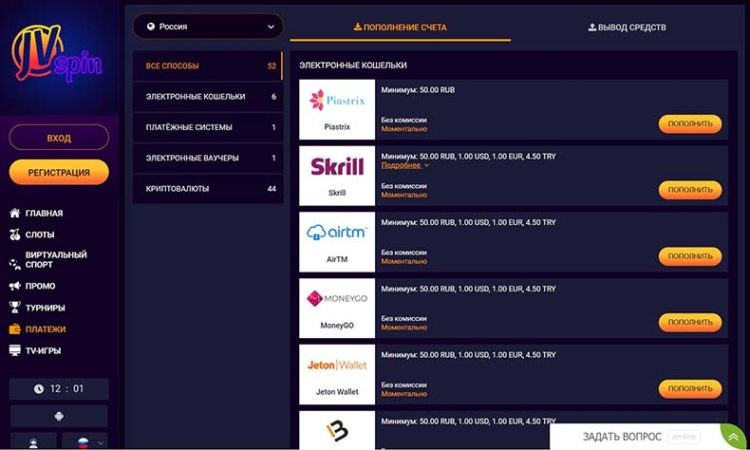Open the Слоты cherry icon
750x450 pixels.
point(15,234)
